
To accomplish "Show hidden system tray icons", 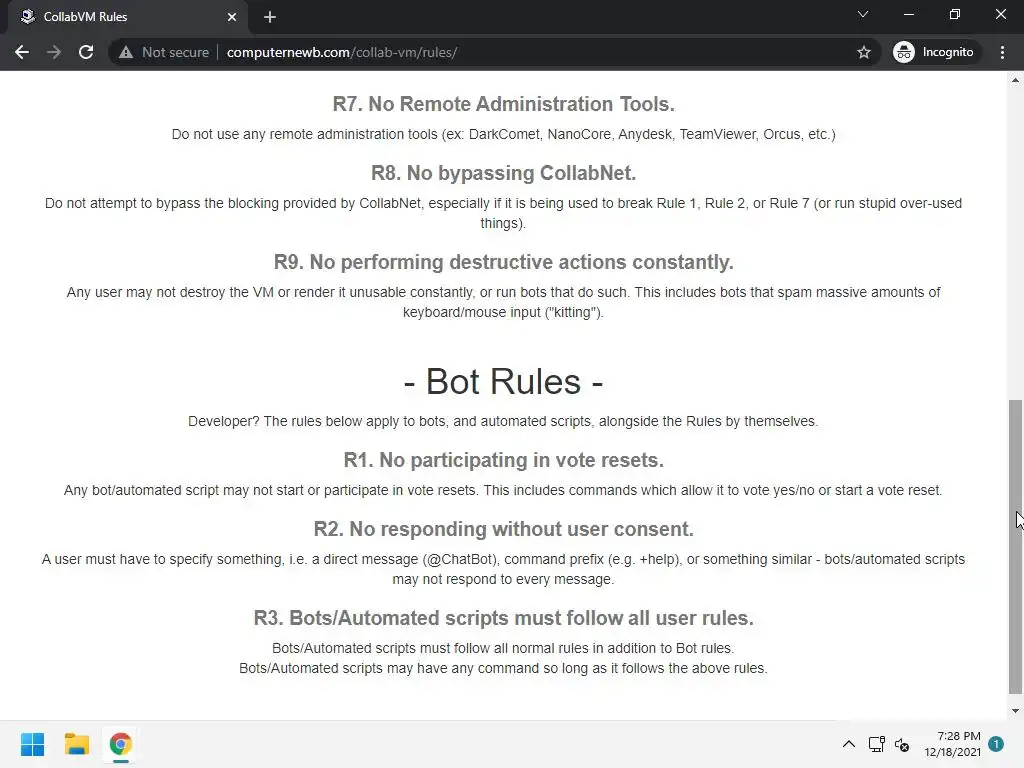I will [x=848, y=744].
